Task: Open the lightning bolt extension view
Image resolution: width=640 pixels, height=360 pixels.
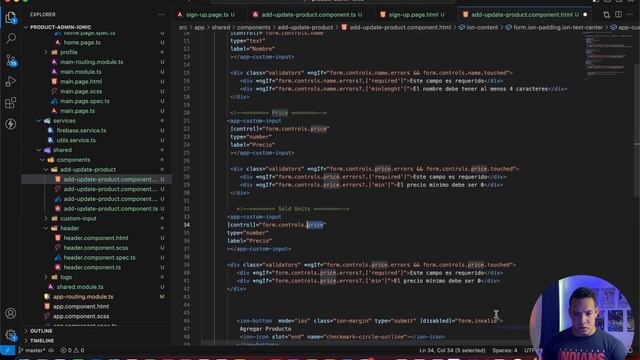Action: [x=11, y=124]
